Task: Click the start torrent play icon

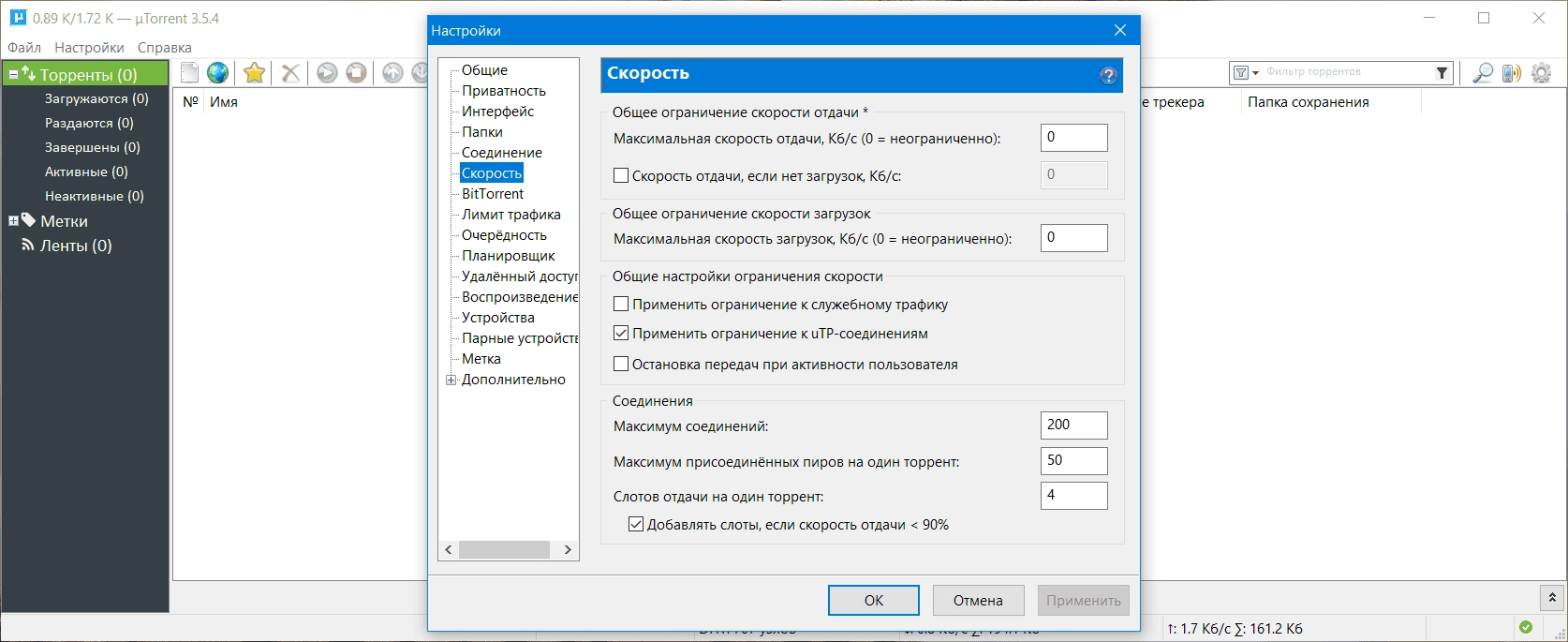Action: click(x=327, y=72)
